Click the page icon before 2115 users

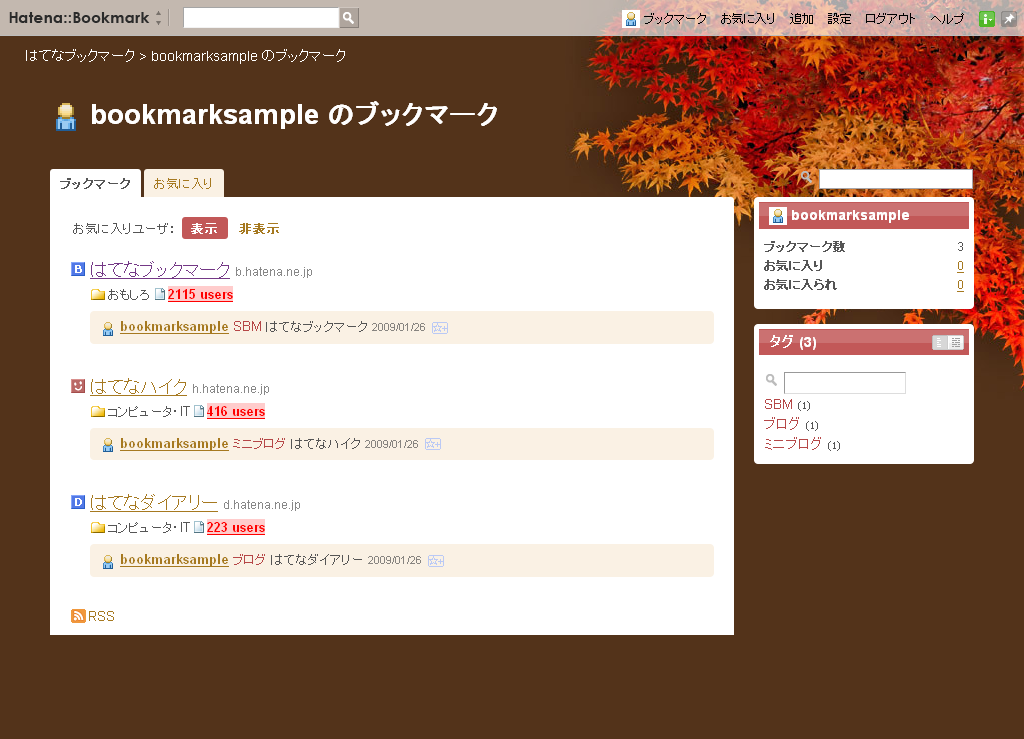[x=160, y=294]
